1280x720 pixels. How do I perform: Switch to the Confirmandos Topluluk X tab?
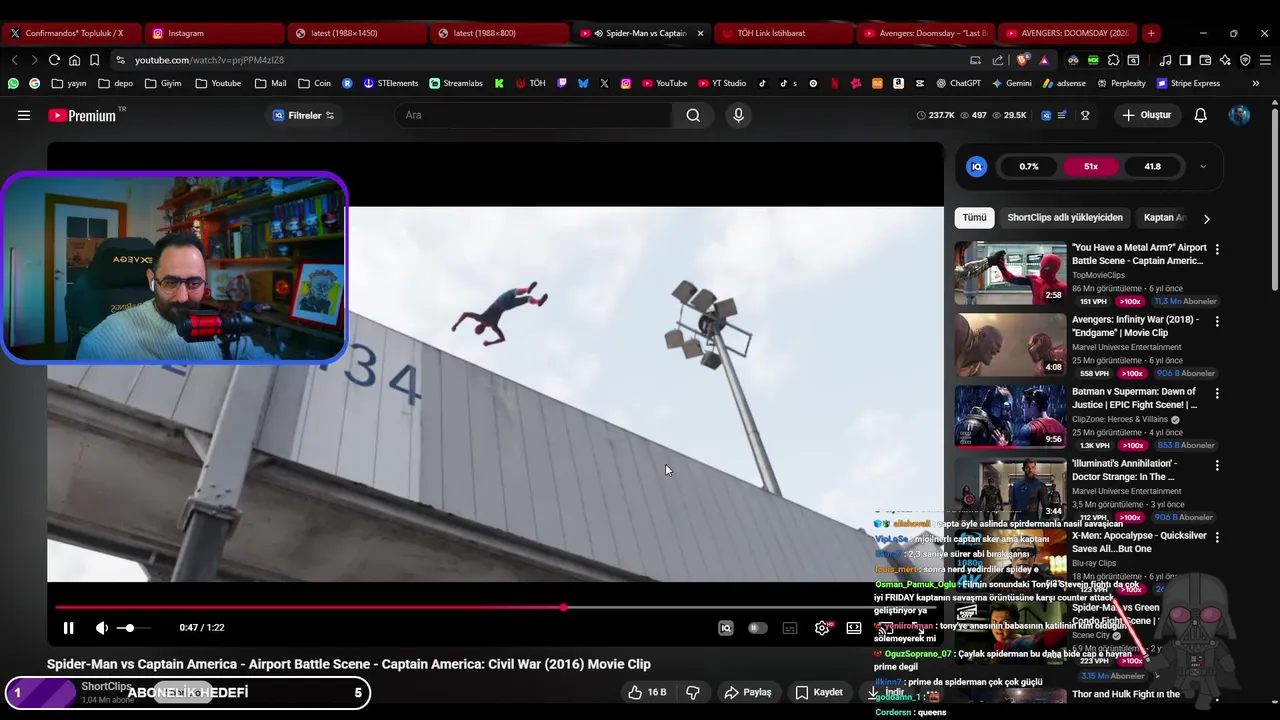(x=70, y=33)
